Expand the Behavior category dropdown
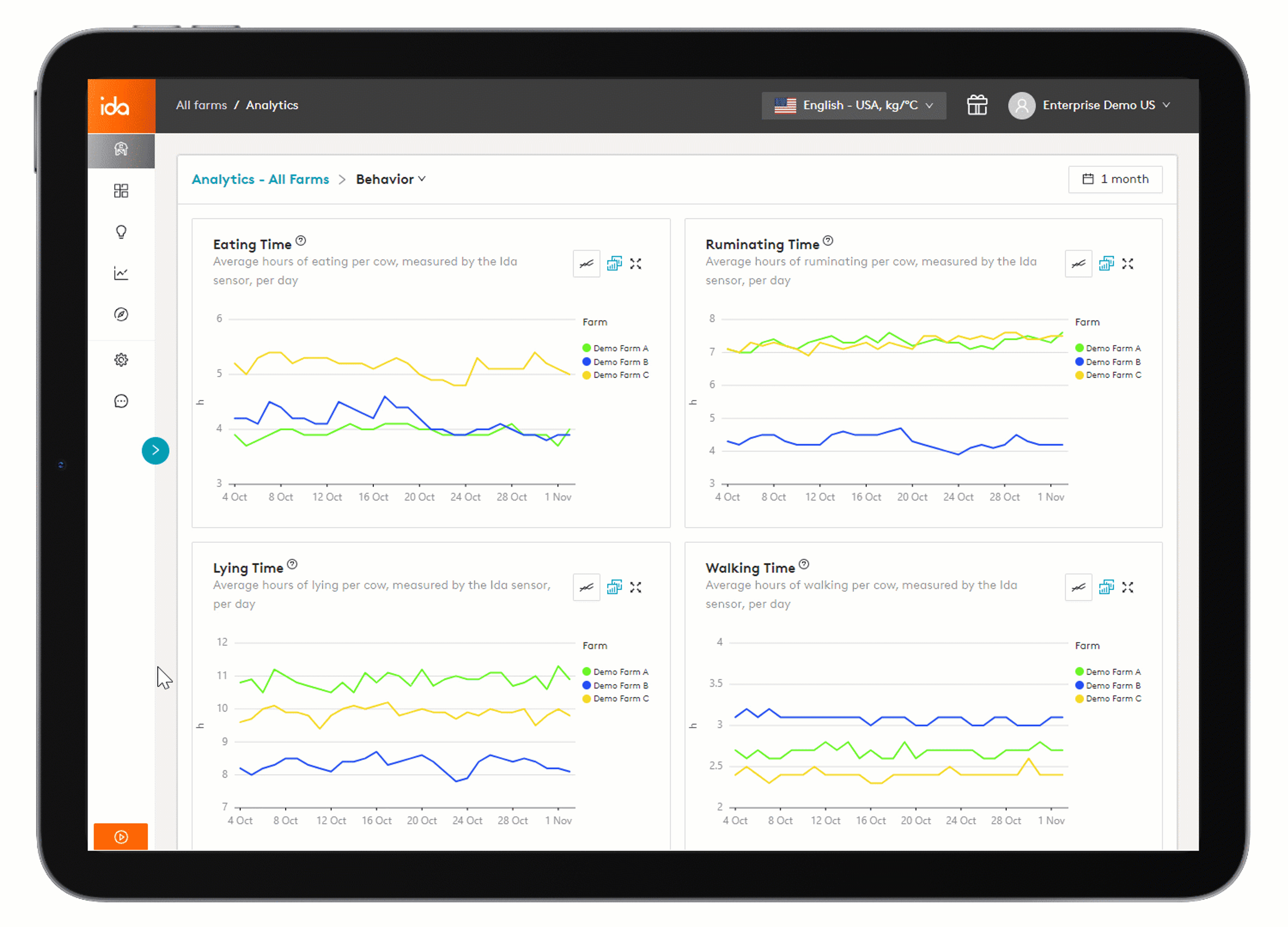Screen dimensions: 1288x927 (391, 179)
